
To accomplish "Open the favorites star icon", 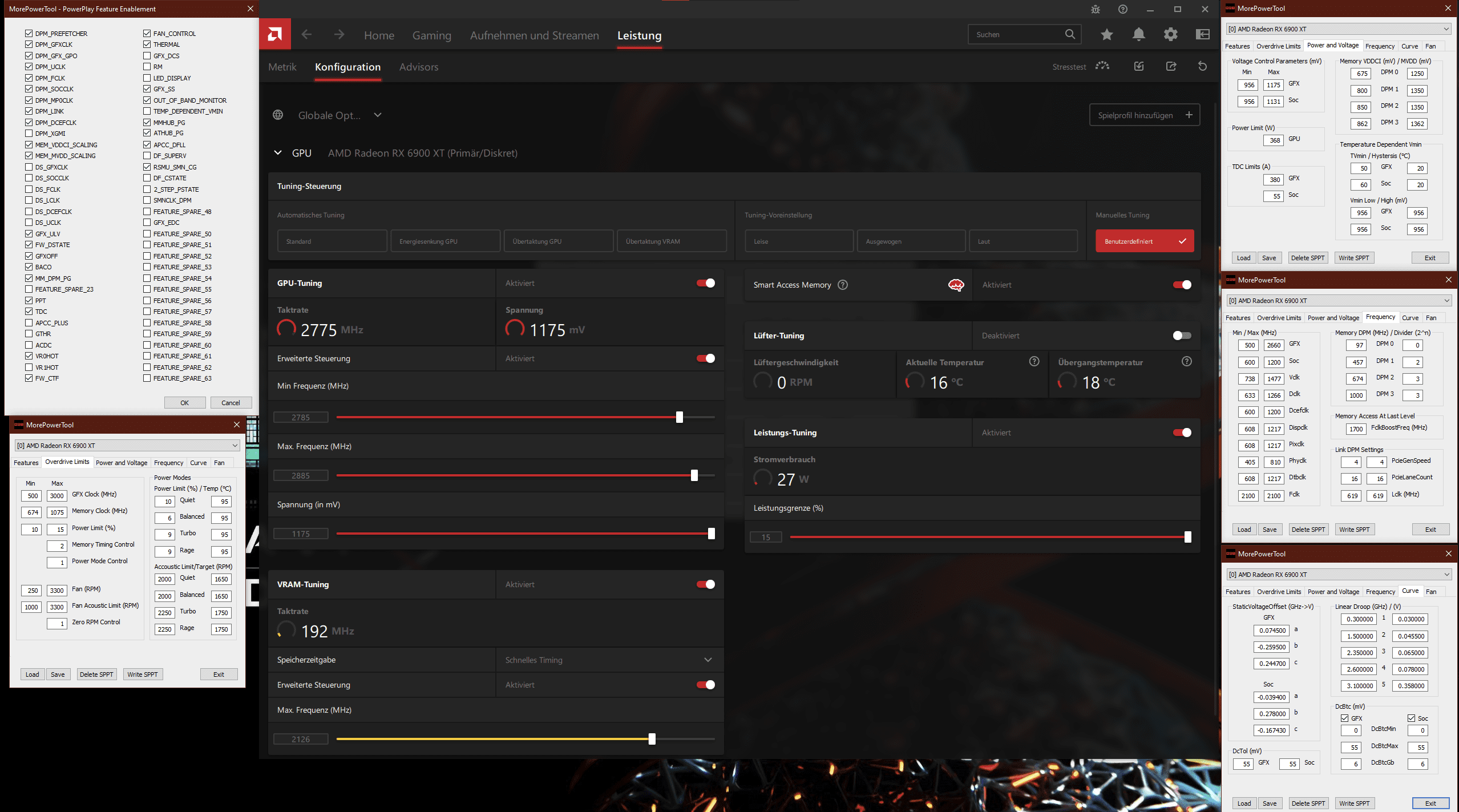I will pos(1106,35).
